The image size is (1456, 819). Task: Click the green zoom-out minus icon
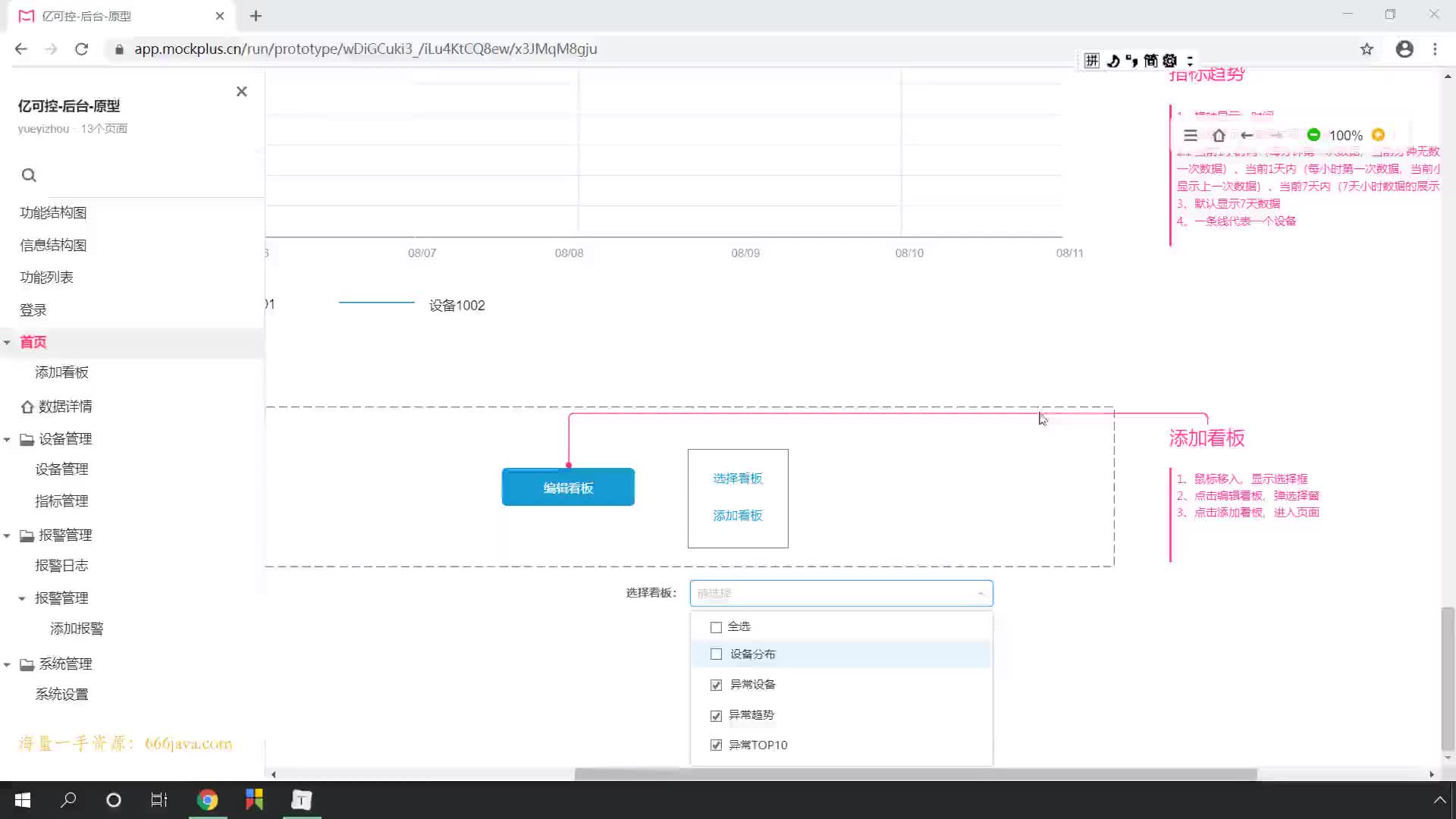[1313, 135]
